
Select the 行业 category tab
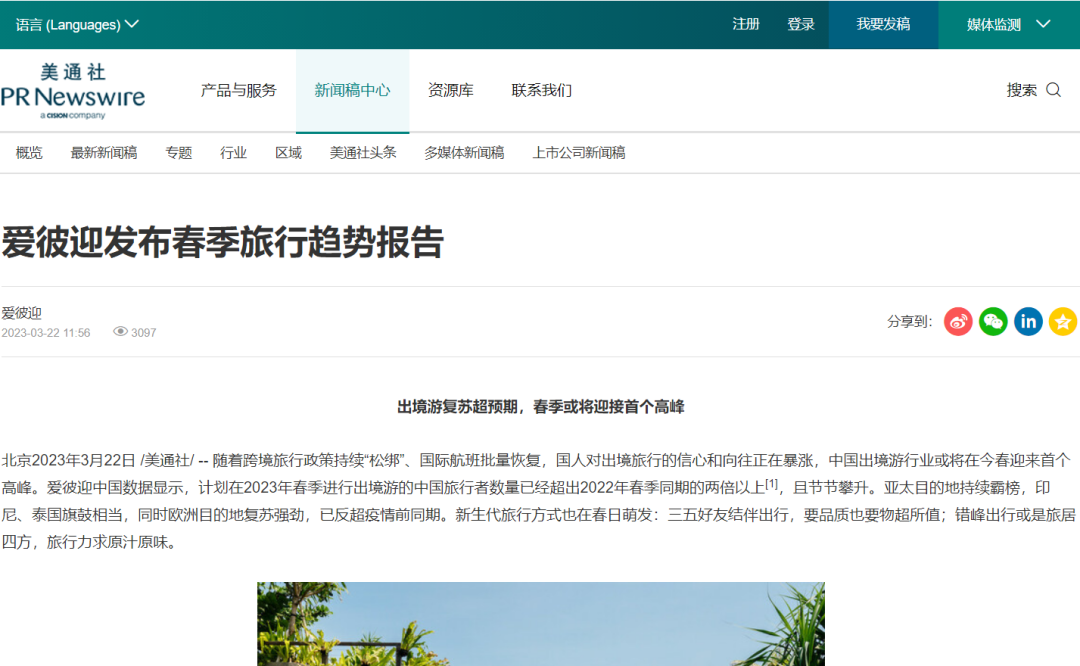pyautogui.click(x=233, y=152)
